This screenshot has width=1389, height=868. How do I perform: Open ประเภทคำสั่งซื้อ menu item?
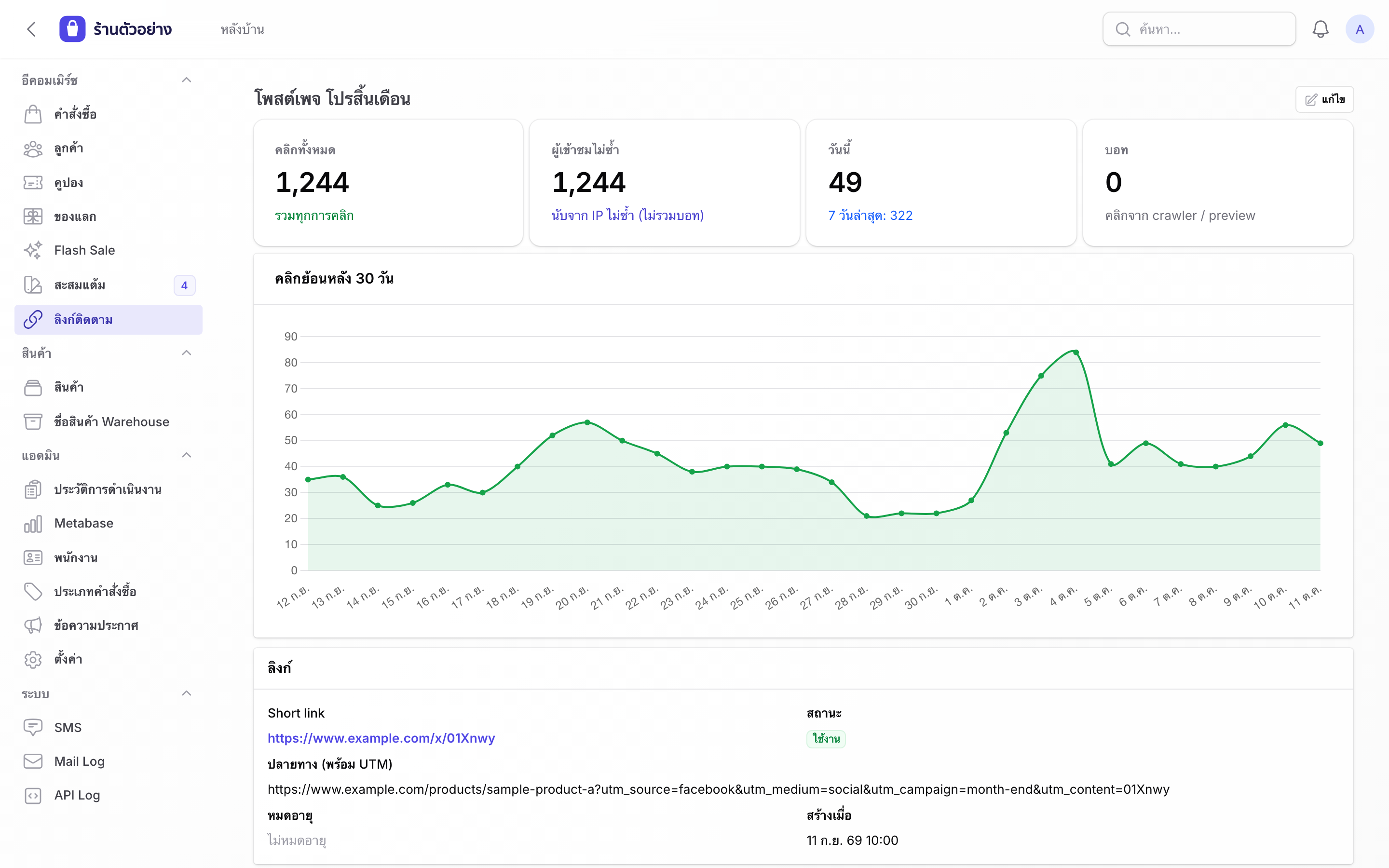tap(109, 591)
